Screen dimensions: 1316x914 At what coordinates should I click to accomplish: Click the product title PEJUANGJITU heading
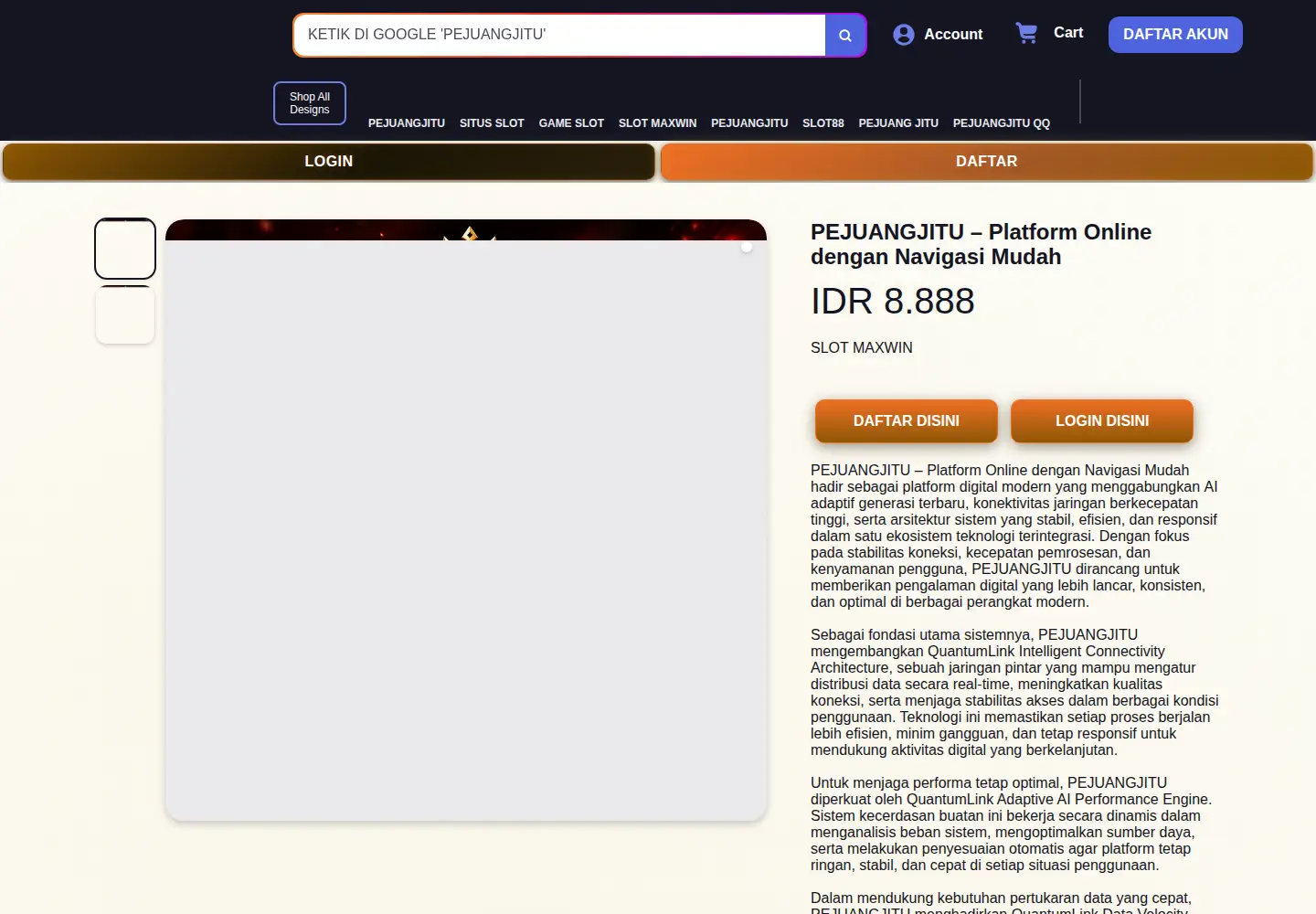coord(981,244)
